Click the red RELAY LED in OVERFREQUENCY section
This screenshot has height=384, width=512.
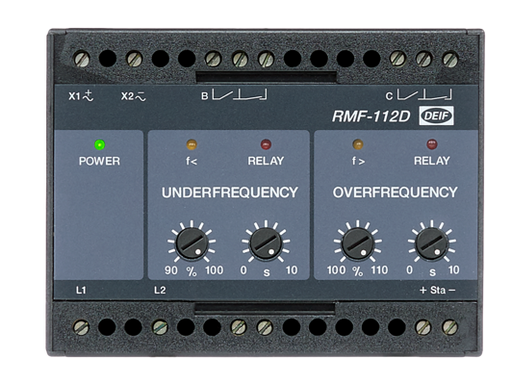pyautogui.click(x=432, y=144)
